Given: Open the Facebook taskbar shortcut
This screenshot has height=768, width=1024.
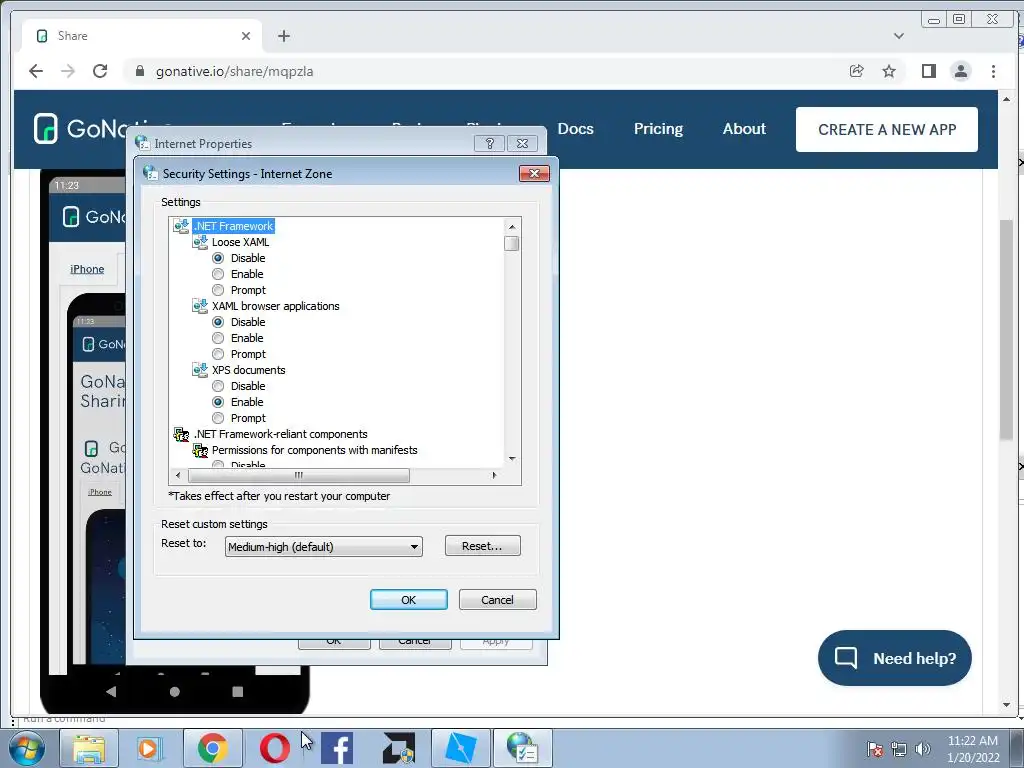Looking at the screenshot, I should (x=337, y=748).
